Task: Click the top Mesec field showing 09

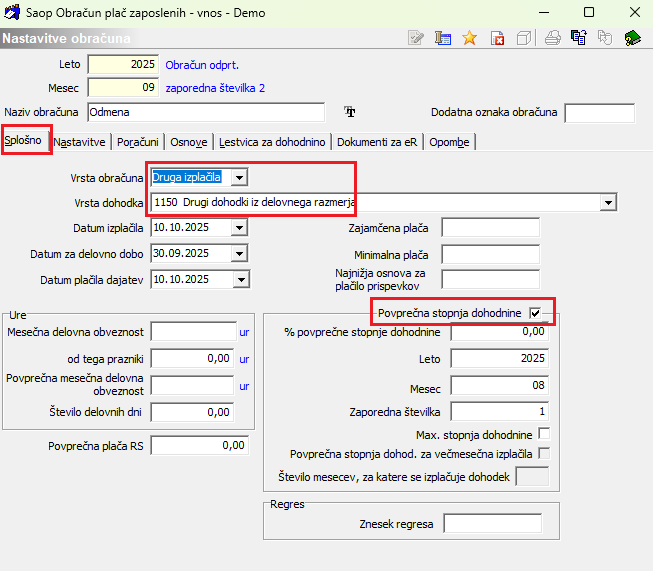Action: [123, 87]
